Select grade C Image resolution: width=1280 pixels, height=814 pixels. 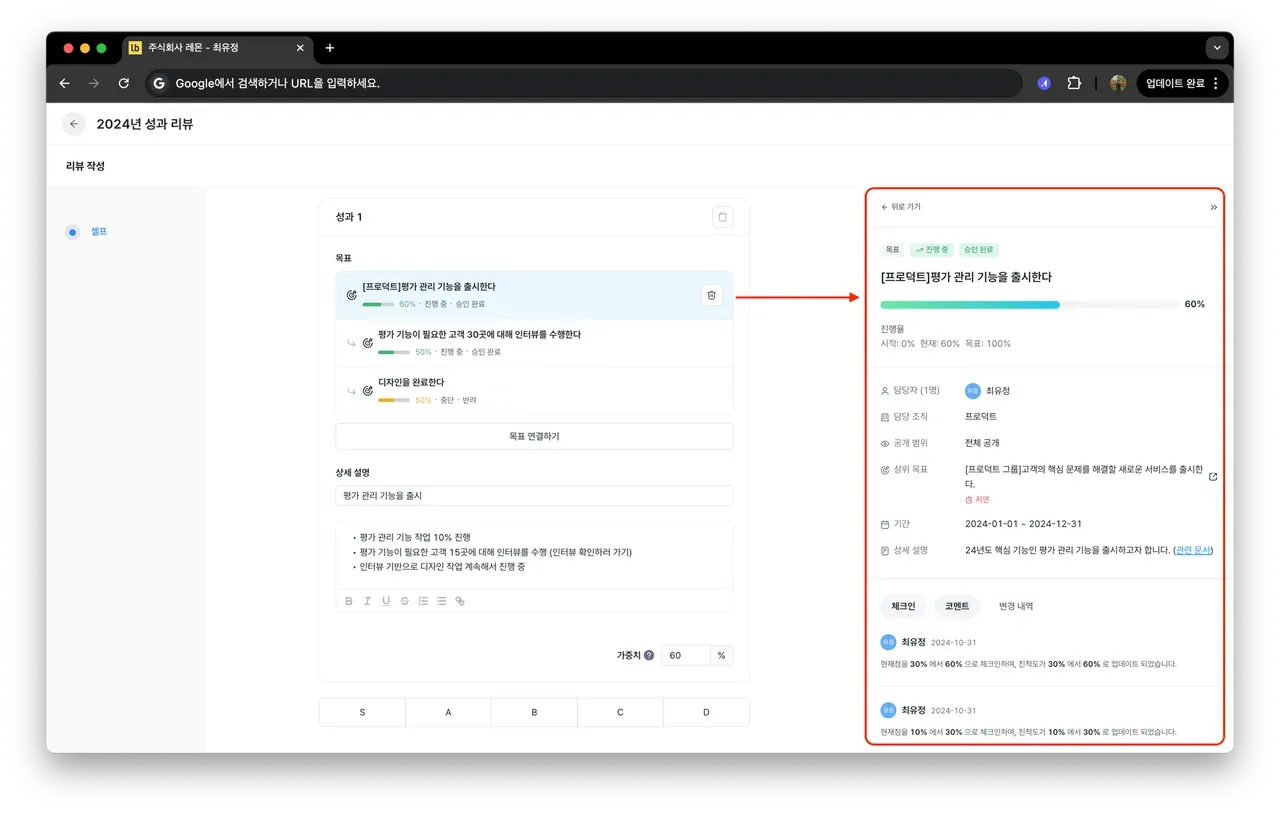[x=620, y=712]
